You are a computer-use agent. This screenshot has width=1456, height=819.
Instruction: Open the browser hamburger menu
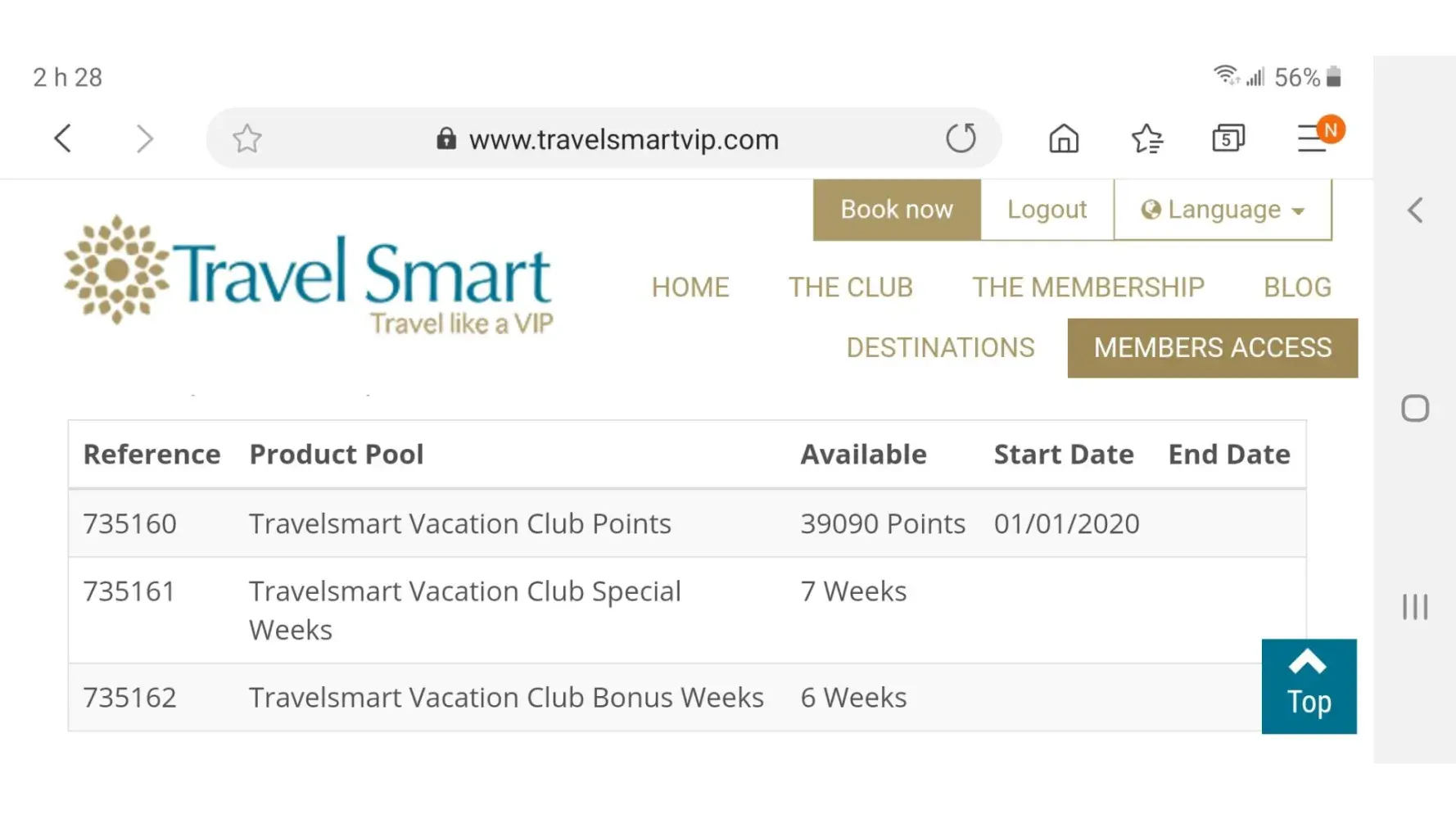(1314, 138)
